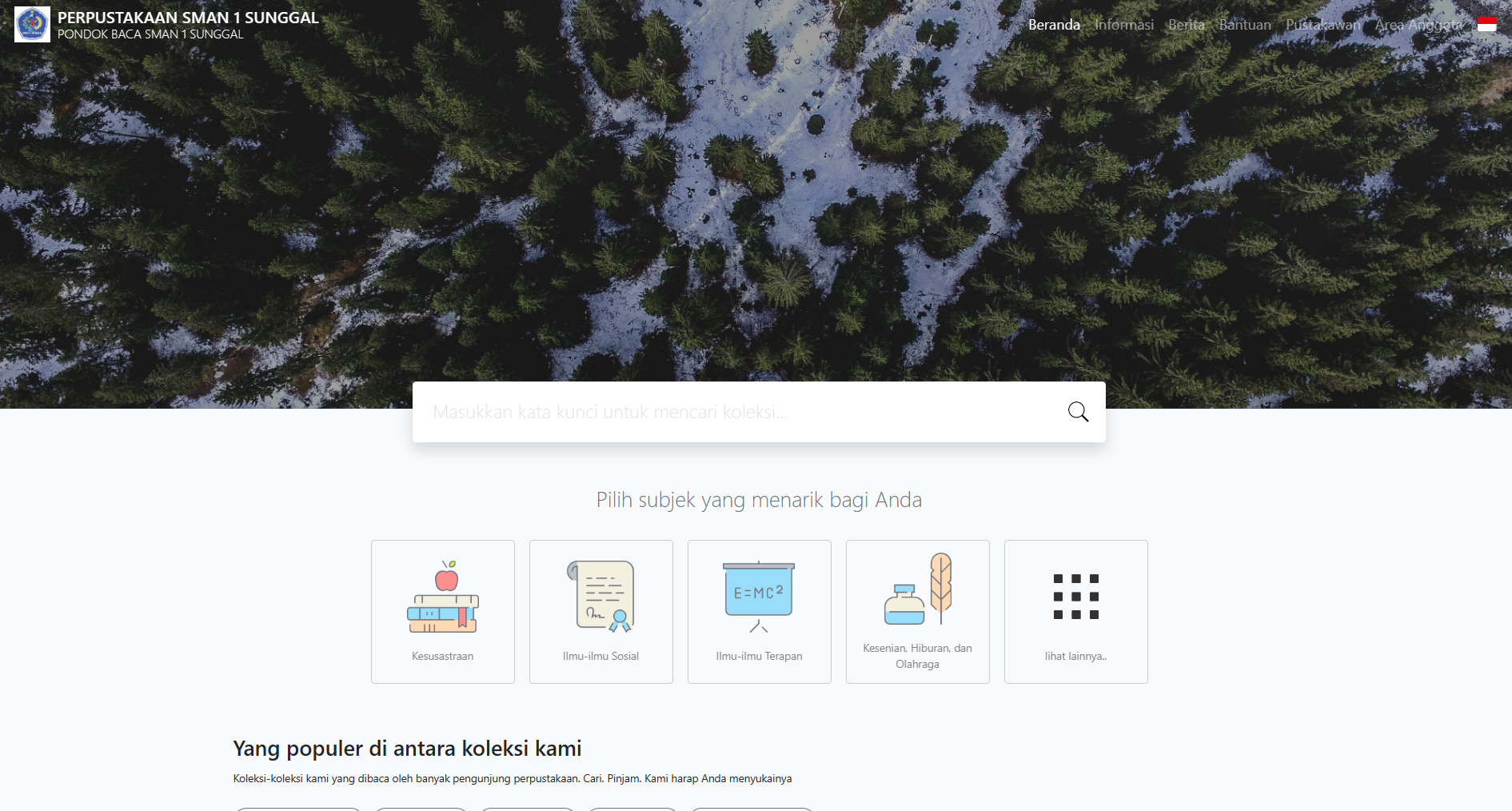Open the Bantuan menu item
Screen dimensions: 1512x811
pos(1245,25)
